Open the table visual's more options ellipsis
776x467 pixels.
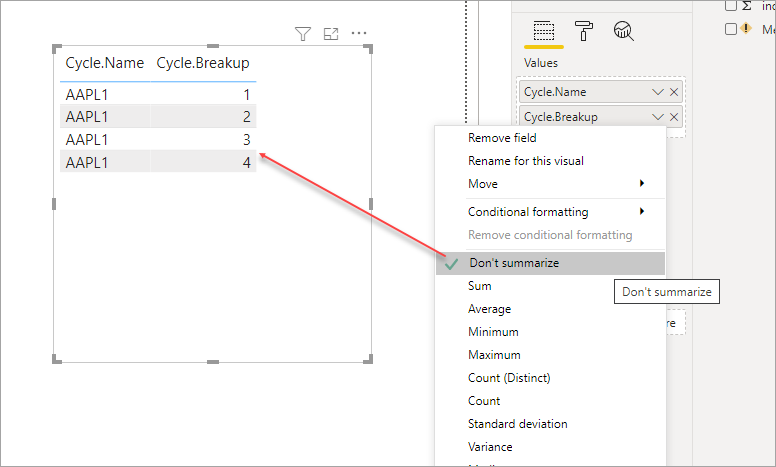point(359,33)
